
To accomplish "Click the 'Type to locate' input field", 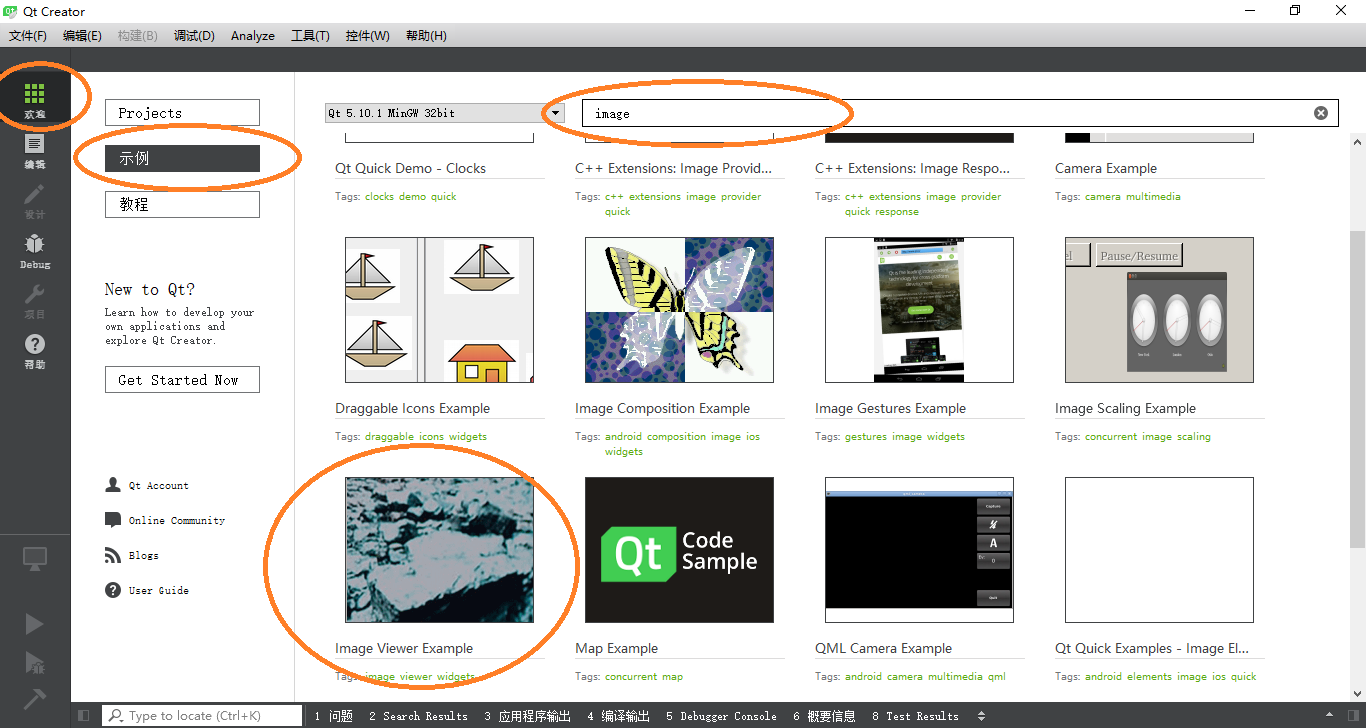I will 203,716.
